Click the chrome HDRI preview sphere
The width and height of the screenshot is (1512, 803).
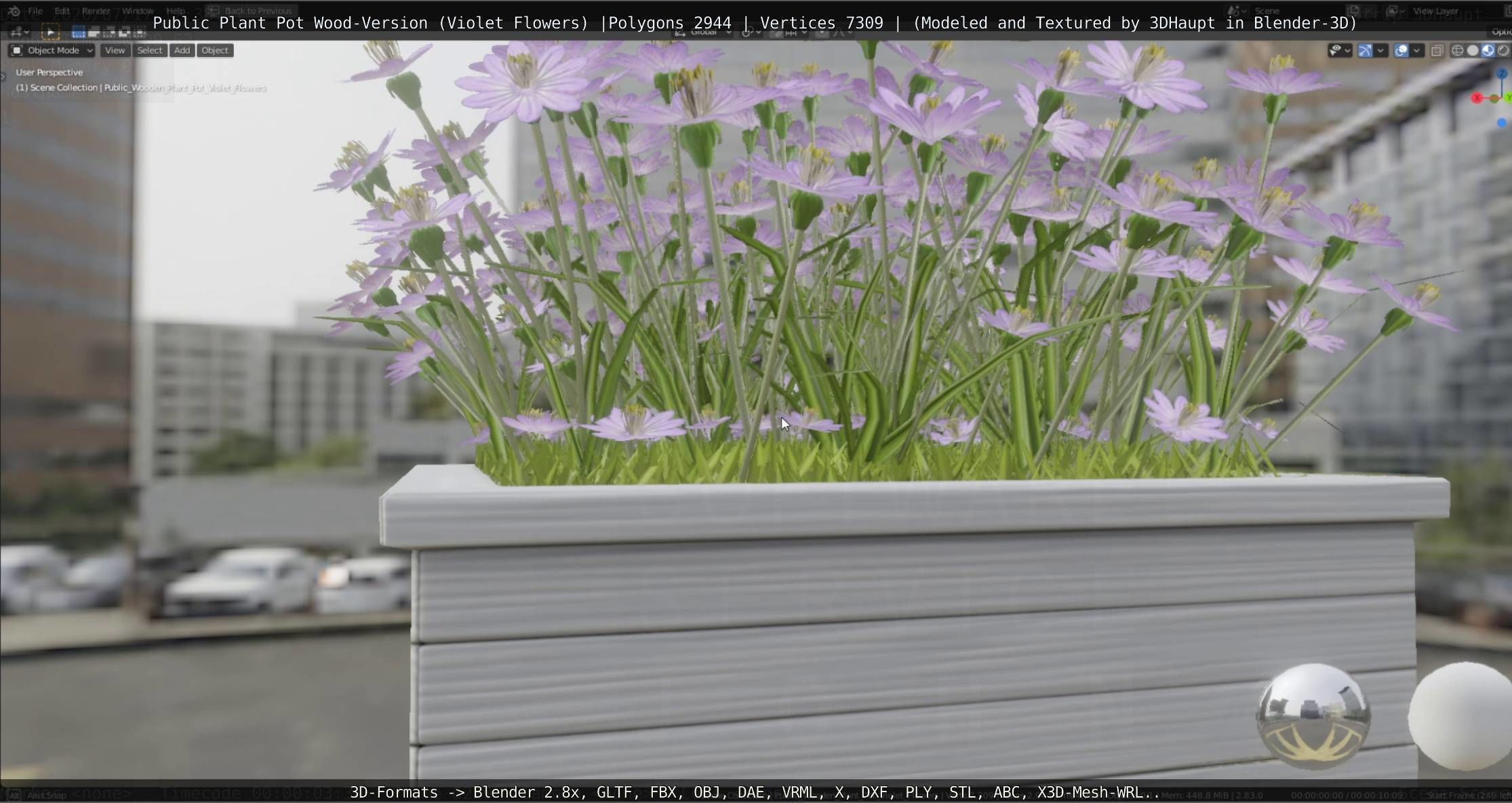click(1313, 716)
